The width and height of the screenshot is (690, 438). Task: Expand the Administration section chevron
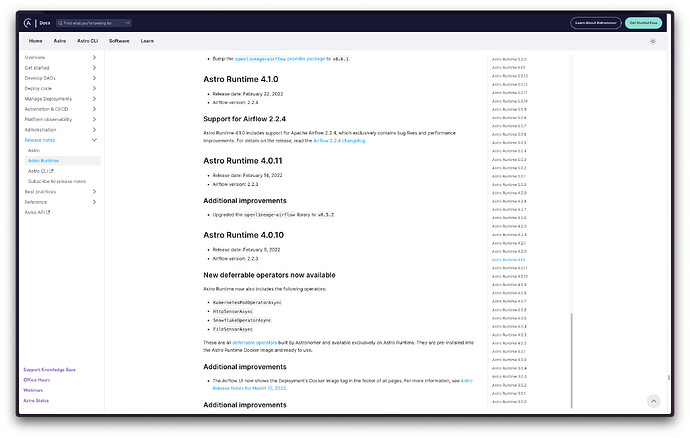coord(94,130)
